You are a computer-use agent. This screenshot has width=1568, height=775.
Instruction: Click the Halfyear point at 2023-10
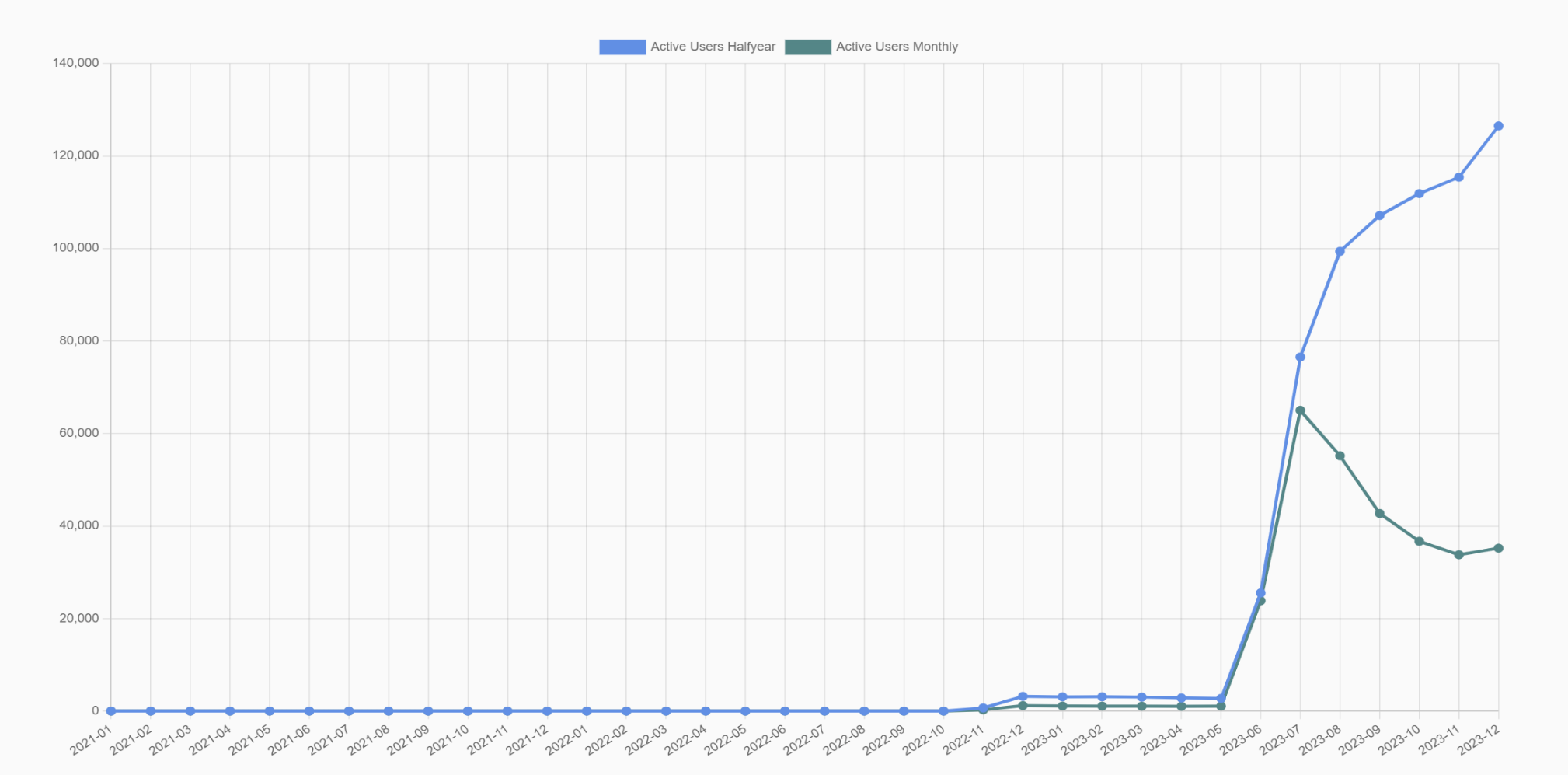tap(1419, 194)
